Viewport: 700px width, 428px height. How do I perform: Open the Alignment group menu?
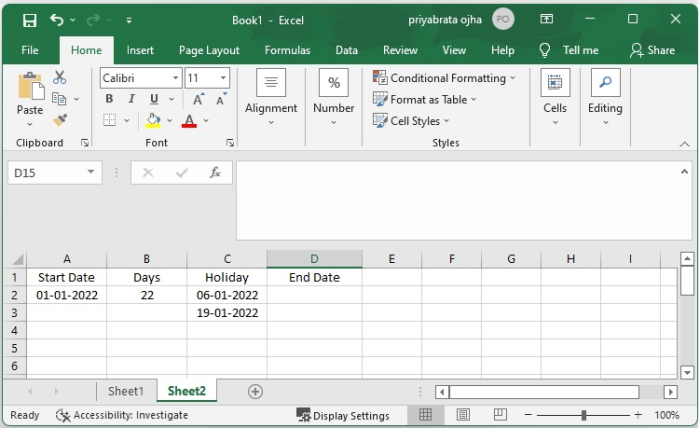pyautogui.click(x=271, y=97)
